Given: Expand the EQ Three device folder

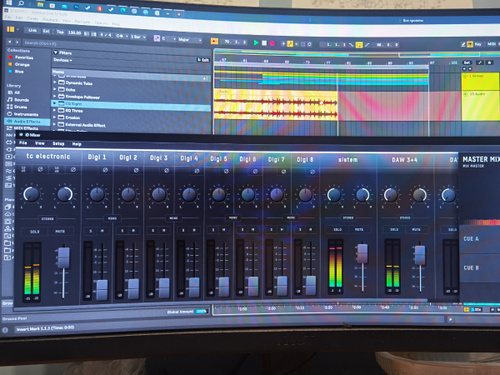Looking at the screenshot, I should [55, 110].
